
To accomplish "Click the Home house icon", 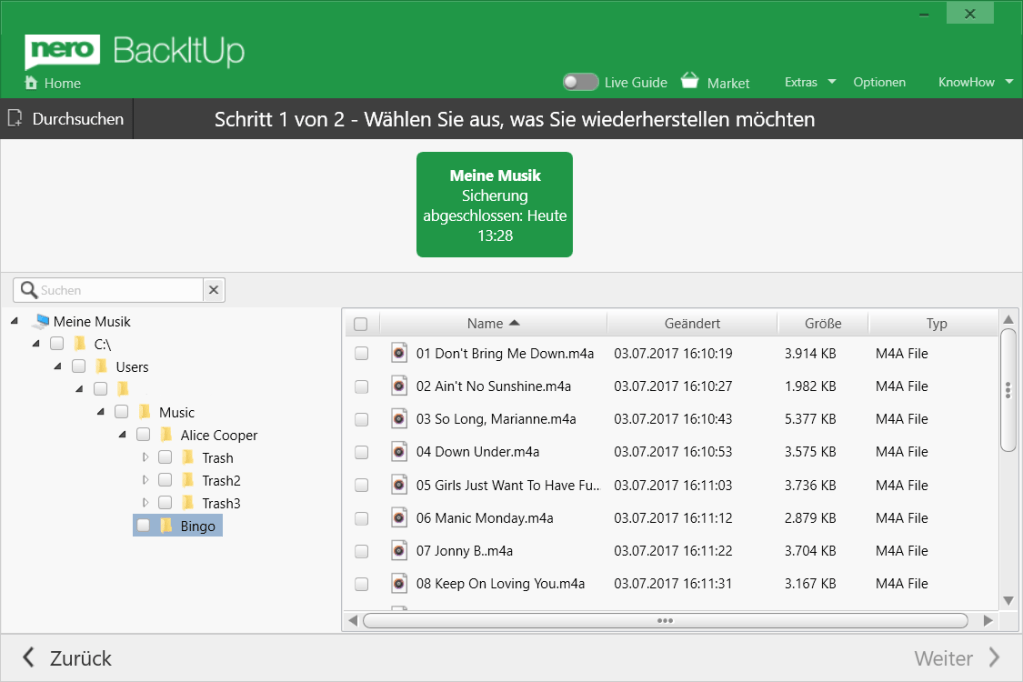I will pos(31,83).
